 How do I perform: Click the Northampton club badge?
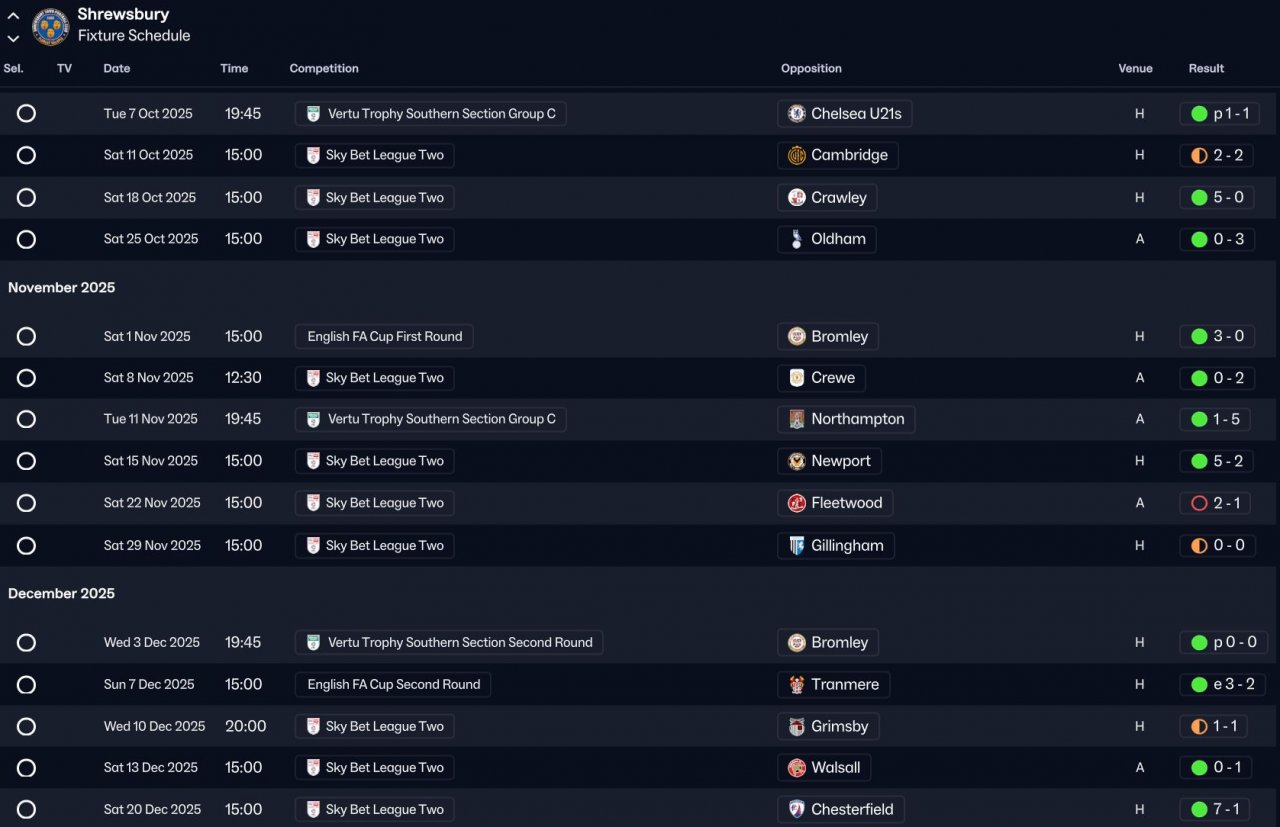point(797,419)
